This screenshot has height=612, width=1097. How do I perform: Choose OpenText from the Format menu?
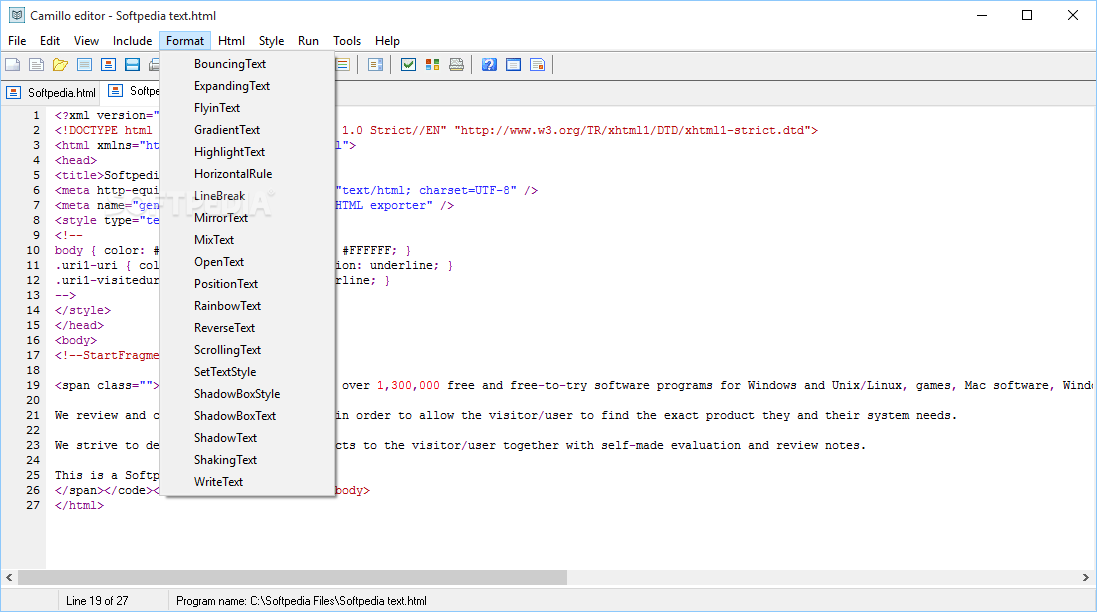click(x=248, y=262)
